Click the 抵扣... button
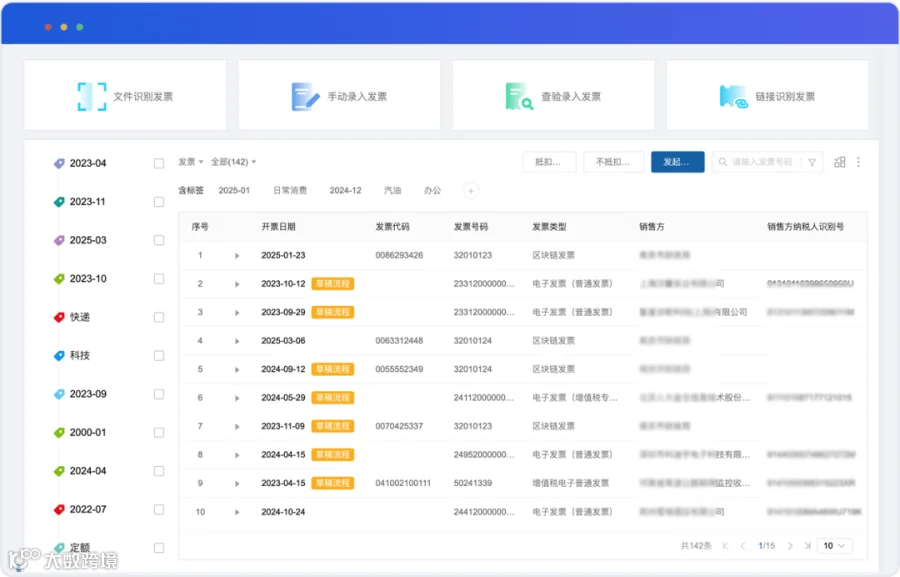This screenshot has width=900, height=577. coord(549,162)
